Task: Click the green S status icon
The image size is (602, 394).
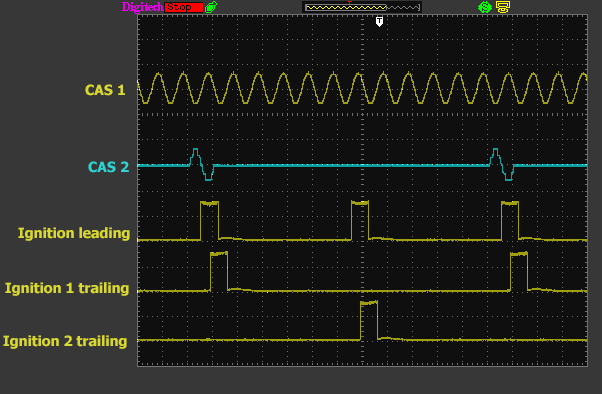Action: 485,7
